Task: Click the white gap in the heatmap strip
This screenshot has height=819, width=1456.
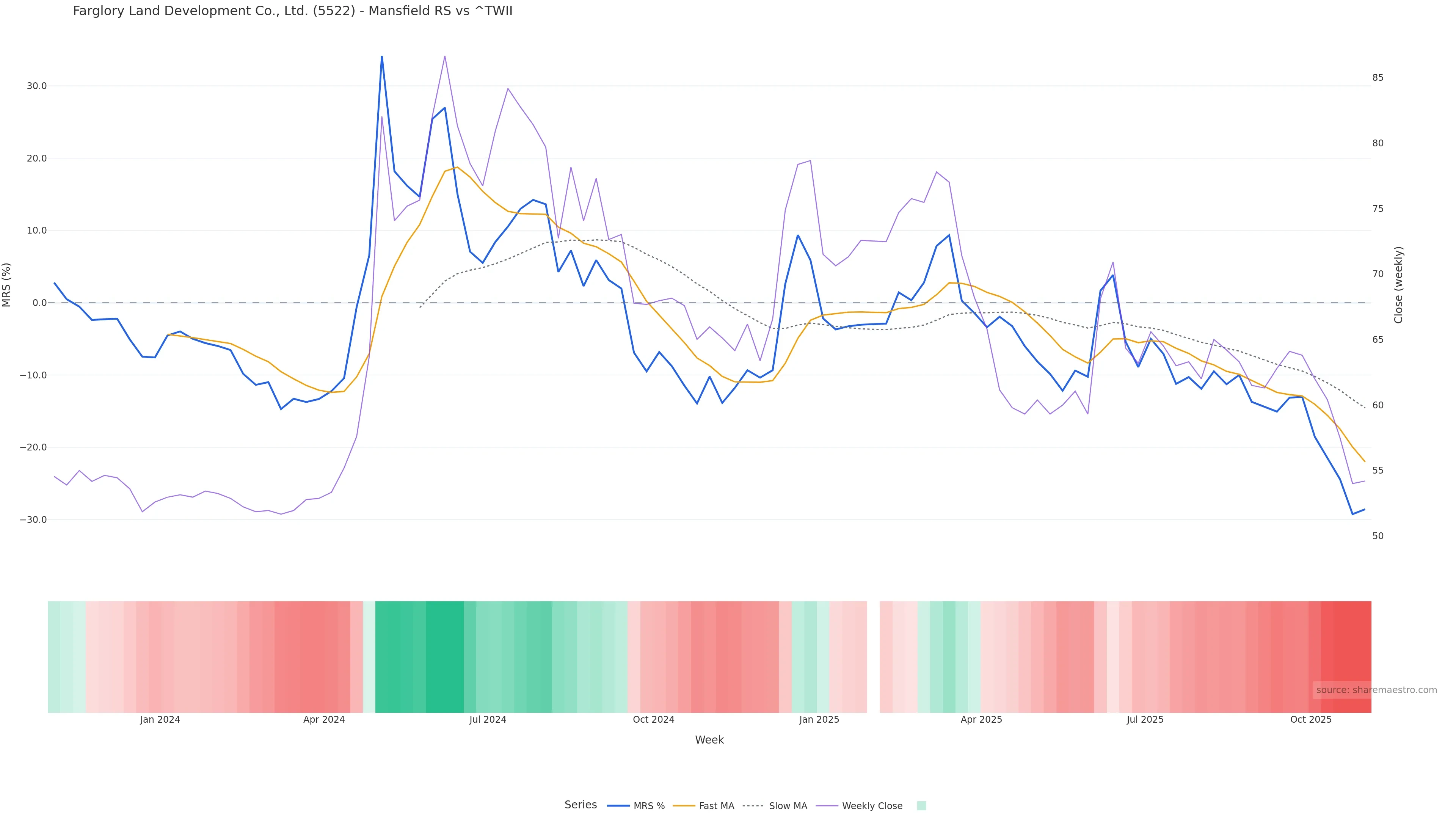Action: click(873, 656)
